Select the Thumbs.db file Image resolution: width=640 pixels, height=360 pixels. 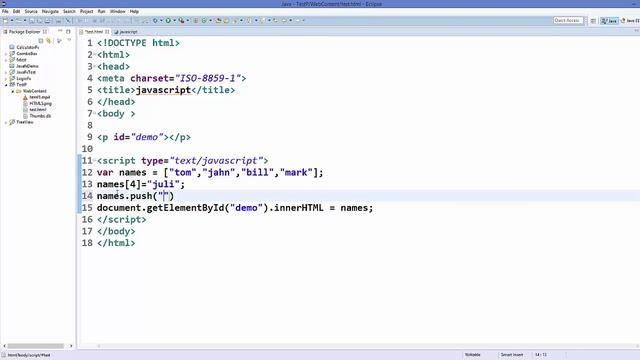[x=40, y=116]
